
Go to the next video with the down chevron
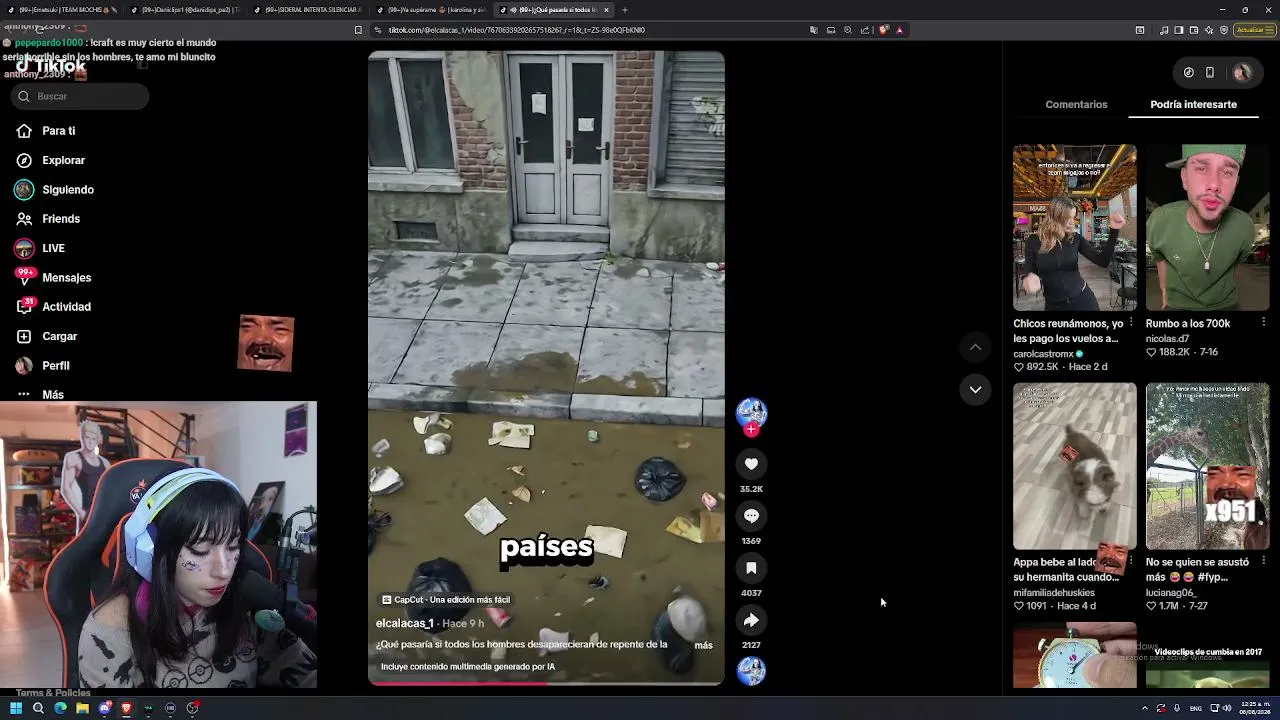tap(975, 389)
